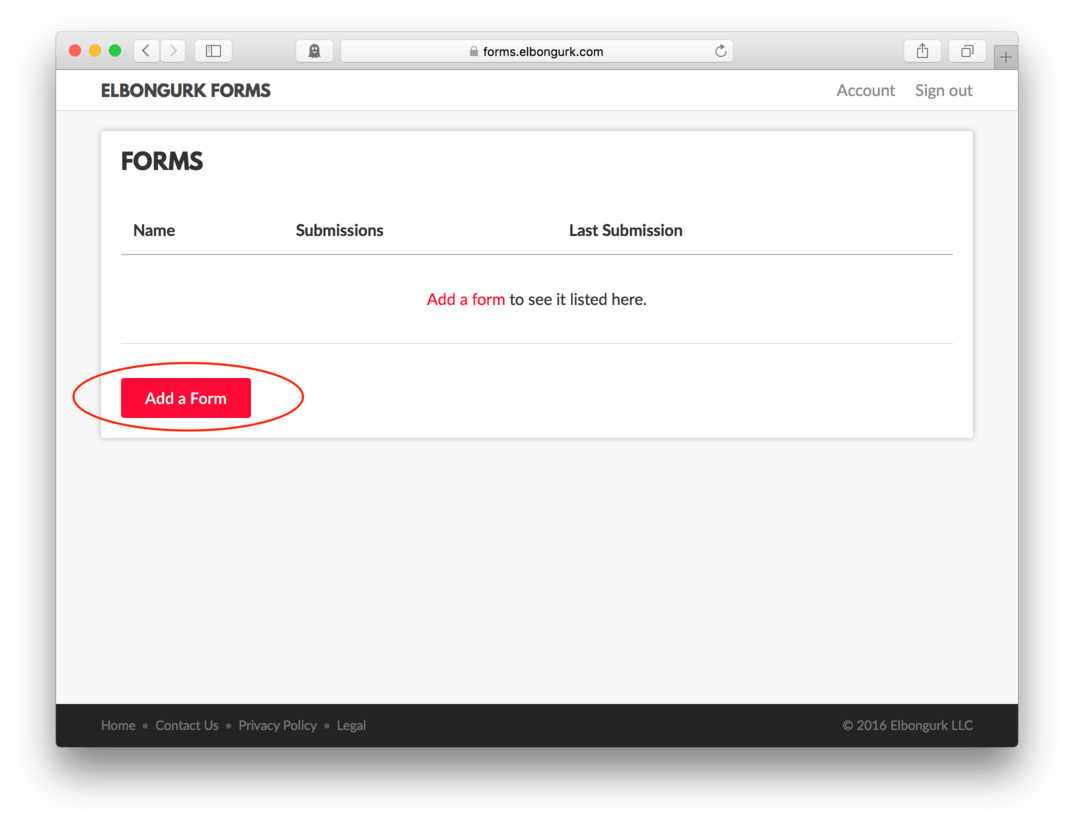Open the Contact Us footer link
Image resolution: width=1074 pixels, height=827 pixels.
(187, 726)
